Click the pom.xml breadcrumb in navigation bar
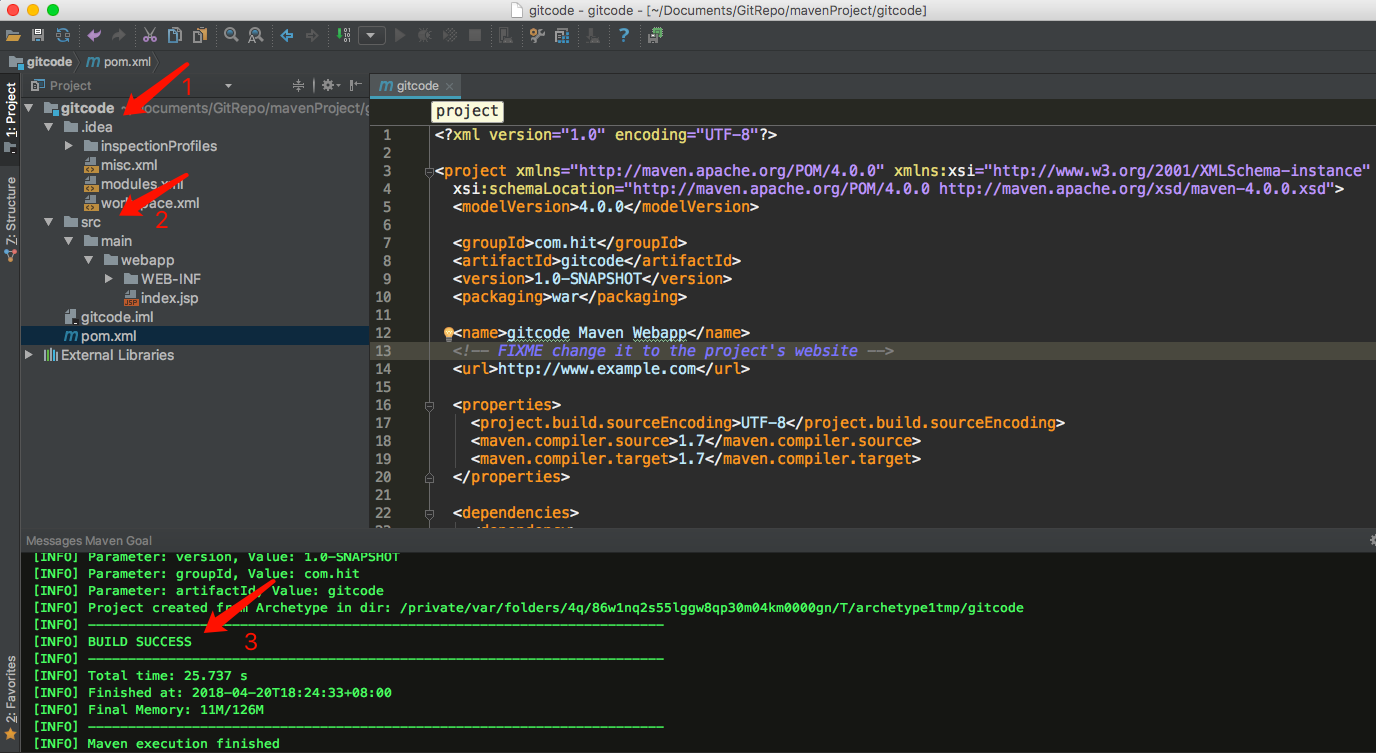Image resolution: width=1376 pixels, height=753 pixels. click(x=119, y=61)
